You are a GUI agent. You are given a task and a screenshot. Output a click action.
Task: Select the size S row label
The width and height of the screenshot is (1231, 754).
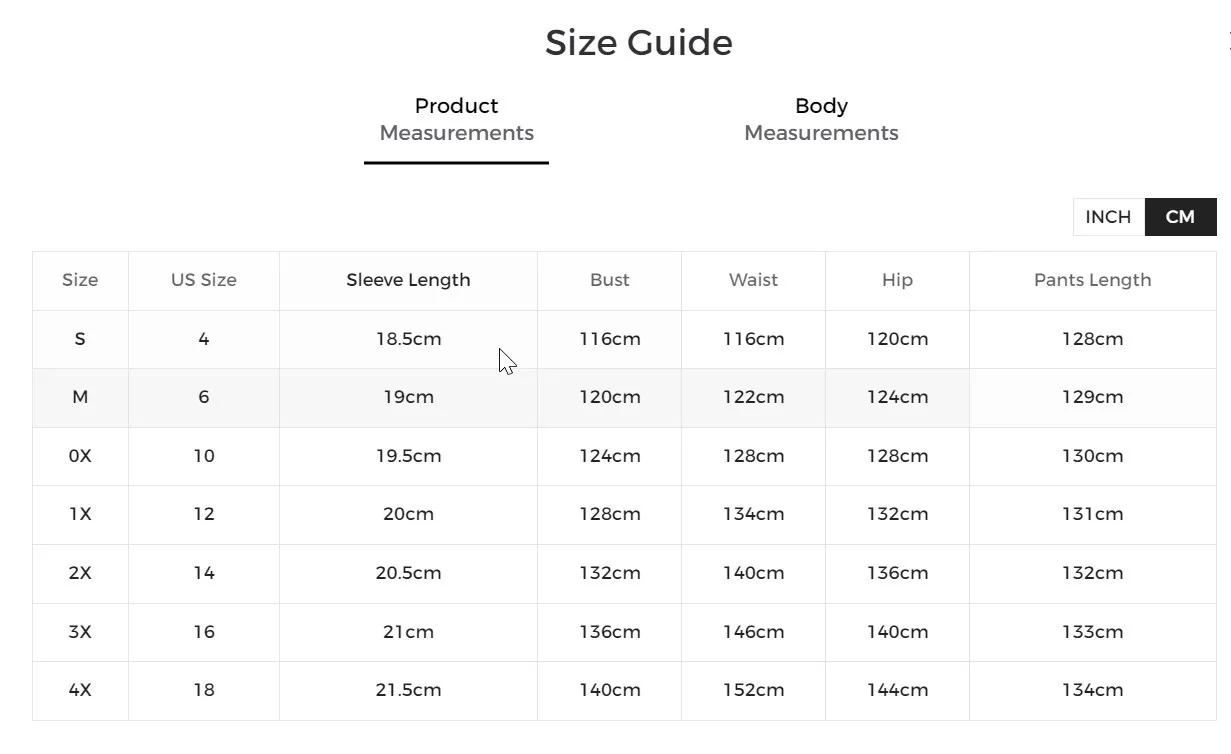pyautogui.click(x=80, y=339)
